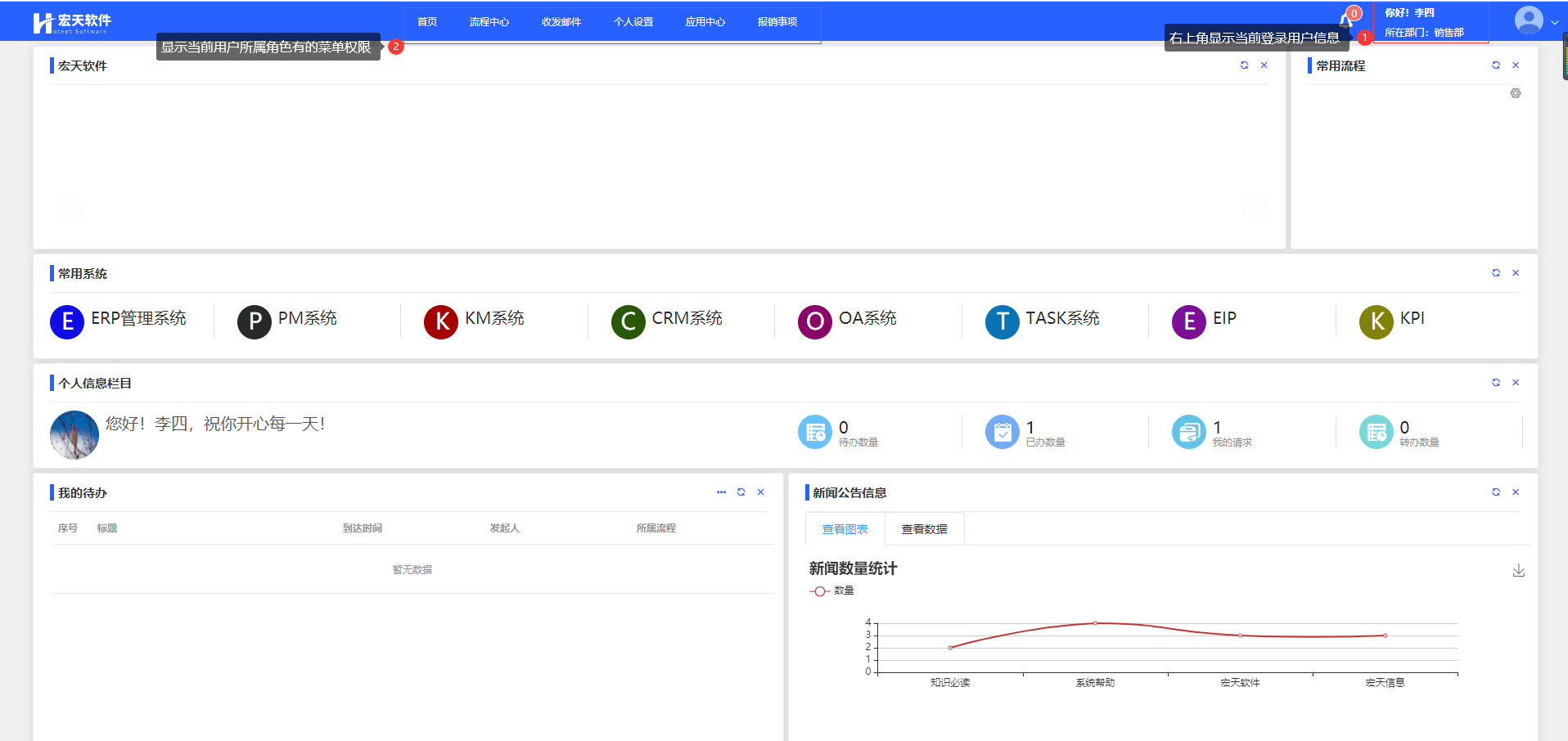Toggle the 数量 legend series in chart
1568x741 pixels.
pyautogui.click(x=832, y=591)
